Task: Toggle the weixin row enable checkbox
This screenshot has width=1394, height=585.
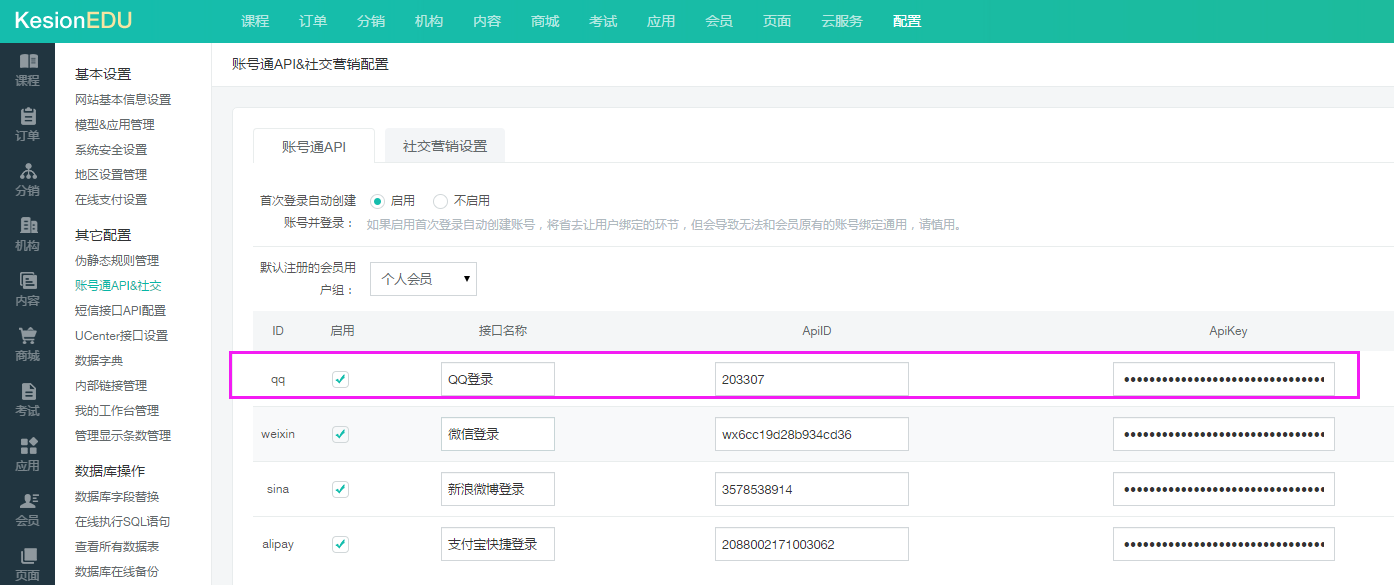Action: point(341,434)
